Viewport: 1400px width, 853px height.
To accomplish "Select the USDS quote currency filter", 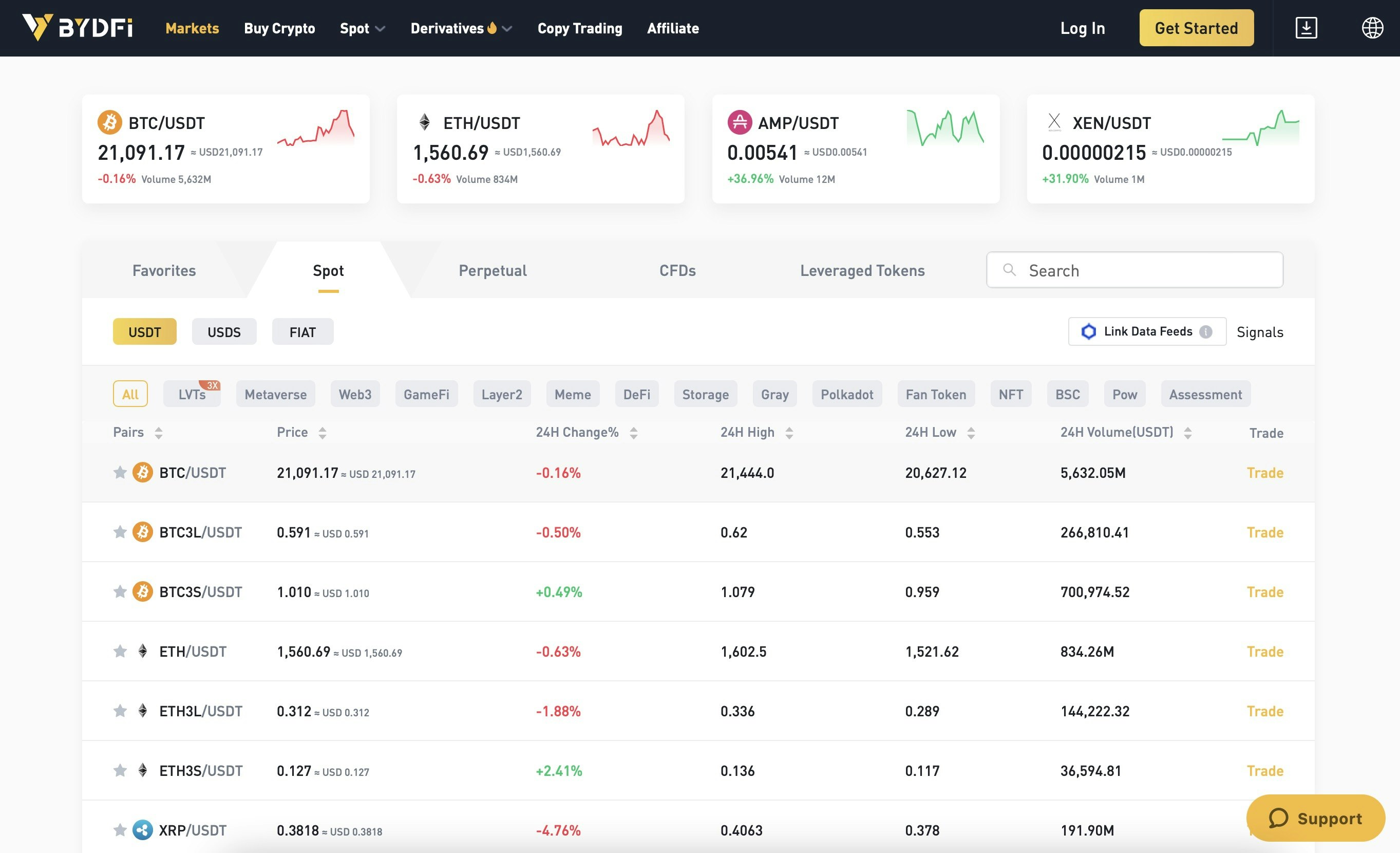I will [224, 331].
